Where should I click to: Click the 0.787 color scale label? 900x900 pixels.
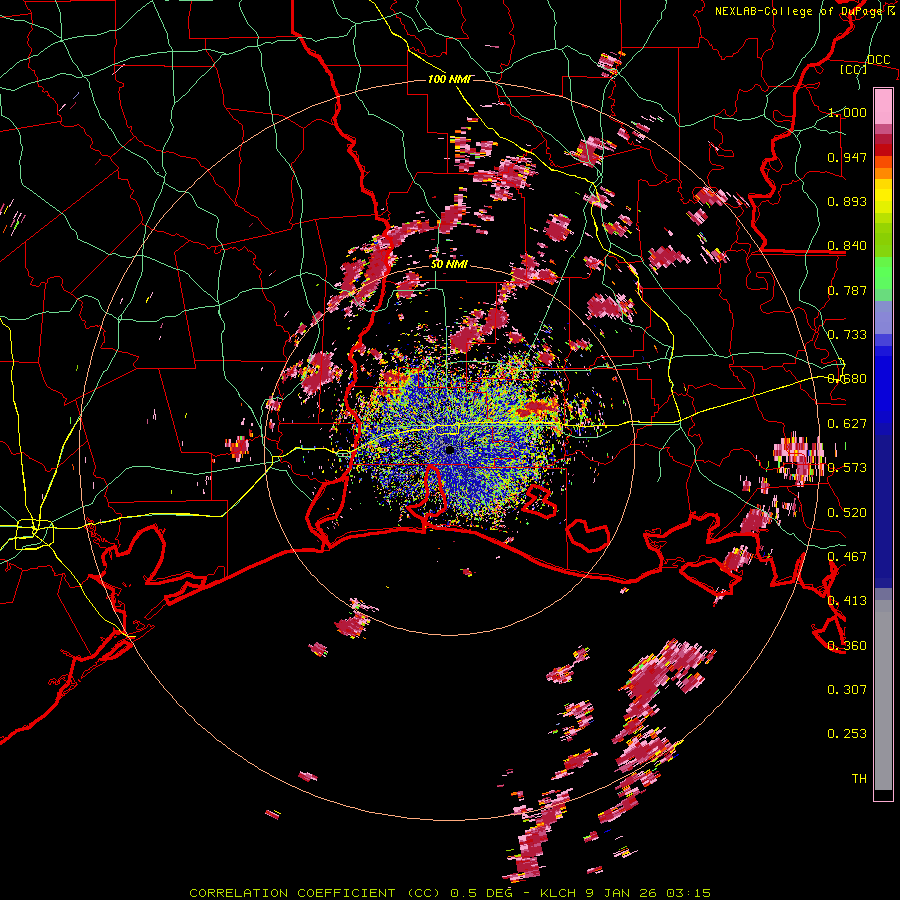coord(847,290)
